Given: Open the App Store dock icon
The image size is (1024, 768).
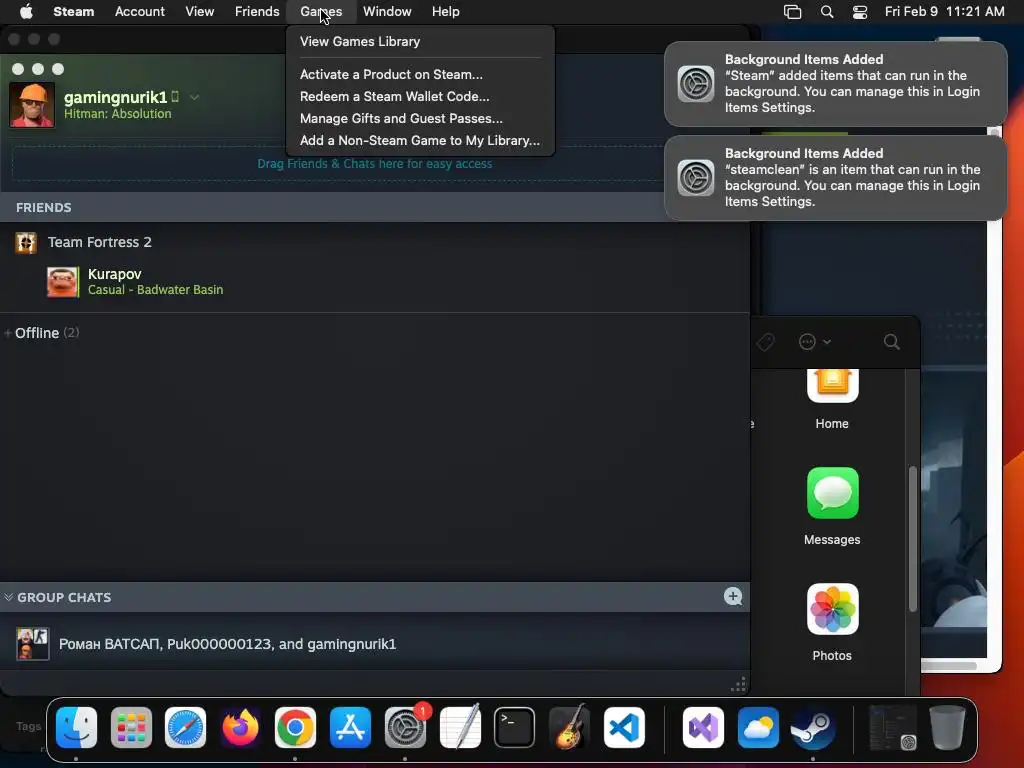Looking at the screenshot, I should pos(350,727).
